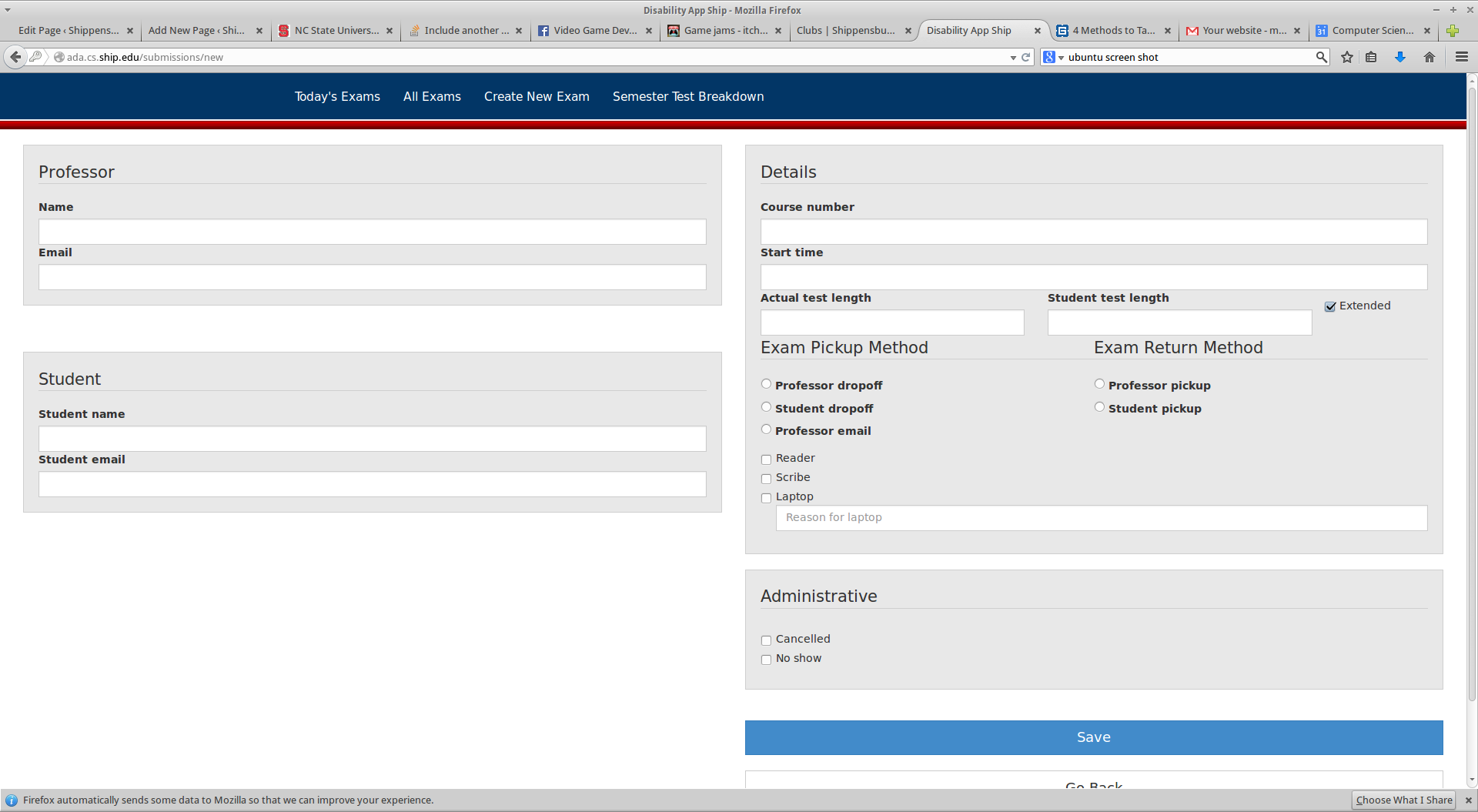Viewport: 1478px width, 812px height.
Task: Switch to the Clubs | Shippensburg tab
Action: (845, 31)
